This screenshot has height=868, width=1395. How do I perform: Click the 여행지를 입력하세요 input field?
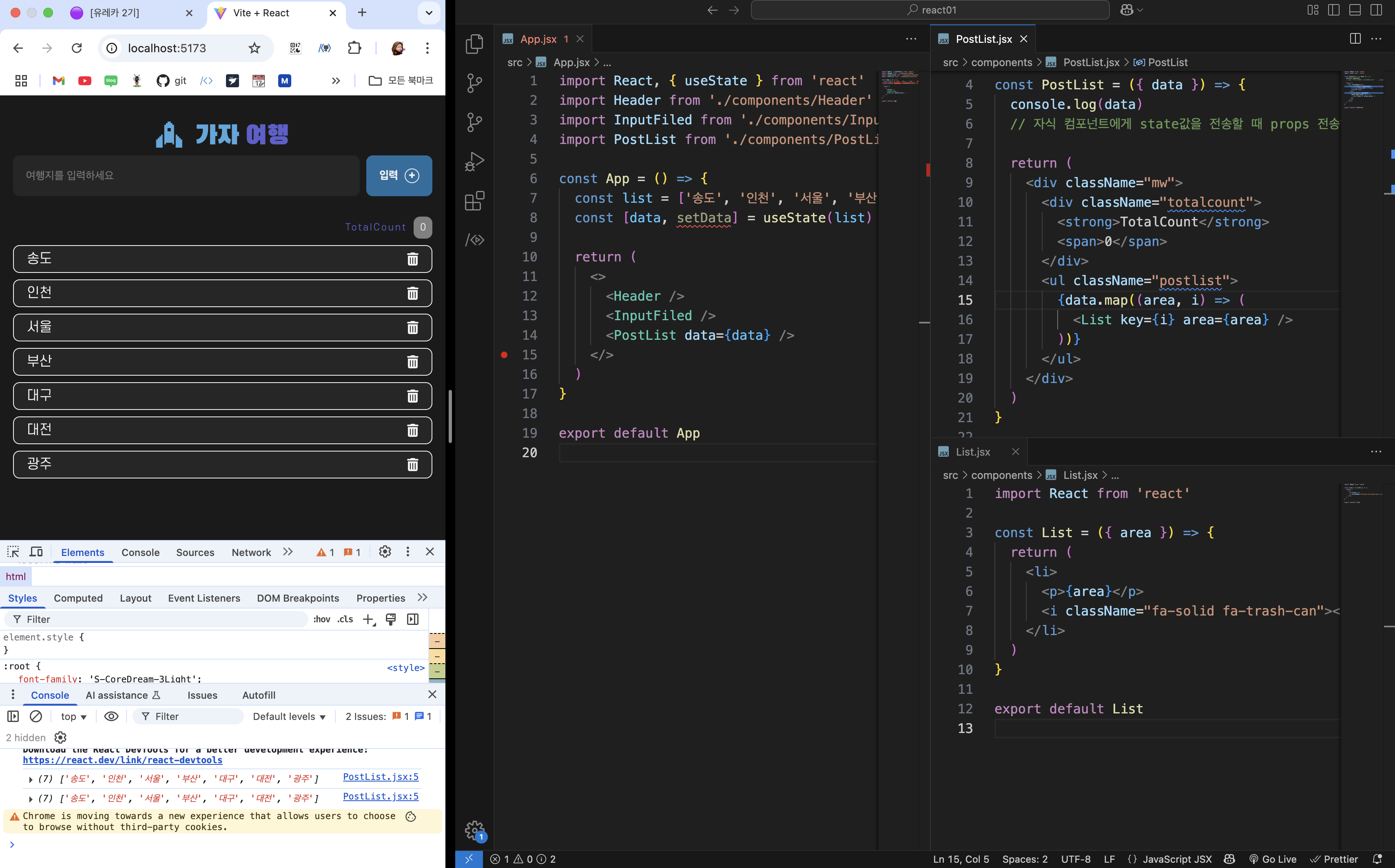click(186, 175)
